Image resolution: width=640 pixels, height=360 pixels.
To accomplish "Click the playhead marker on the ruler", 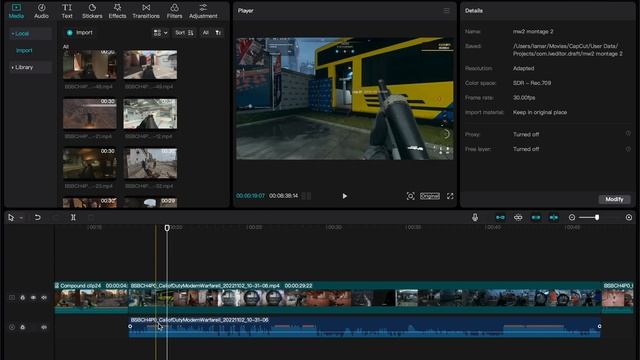I will (x=167, y=228).
